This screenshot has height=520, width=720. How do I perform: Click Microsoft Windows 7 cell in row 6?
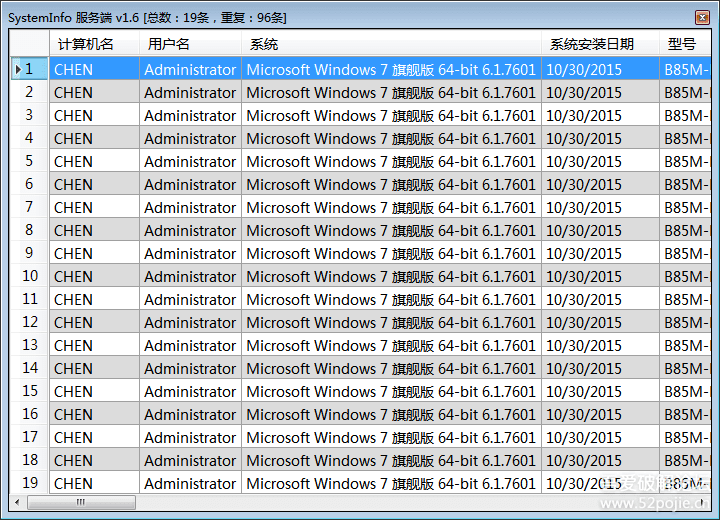pos(391,184)
